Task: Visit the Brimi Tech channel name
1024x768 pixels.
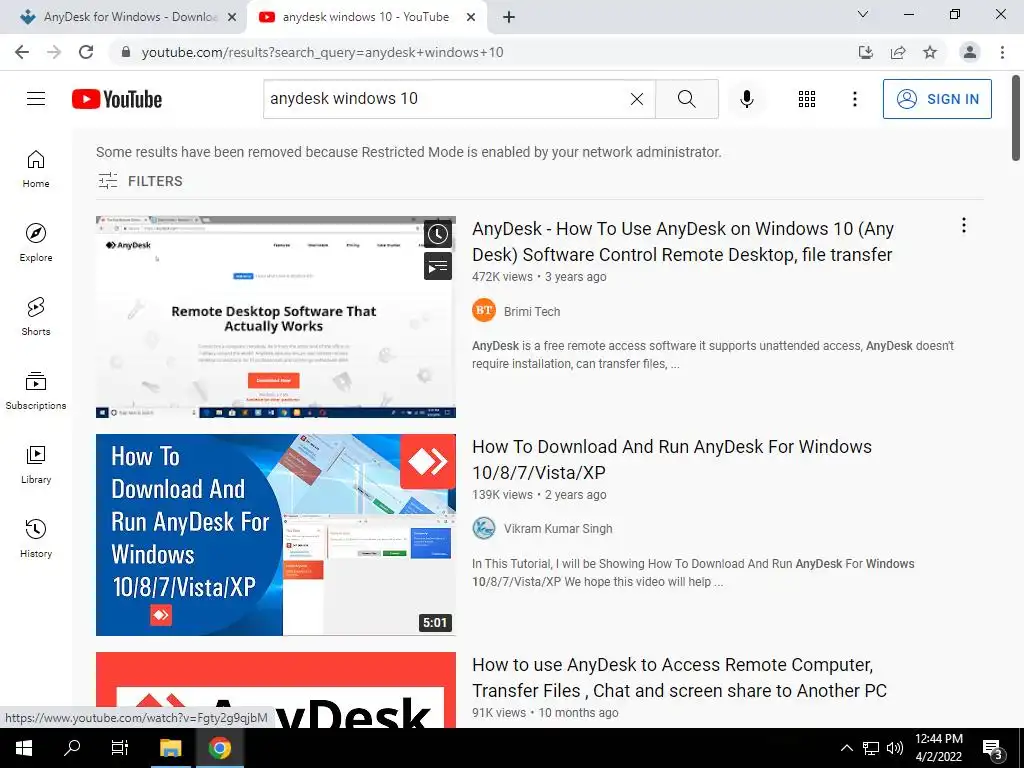Action: point(532,312)
